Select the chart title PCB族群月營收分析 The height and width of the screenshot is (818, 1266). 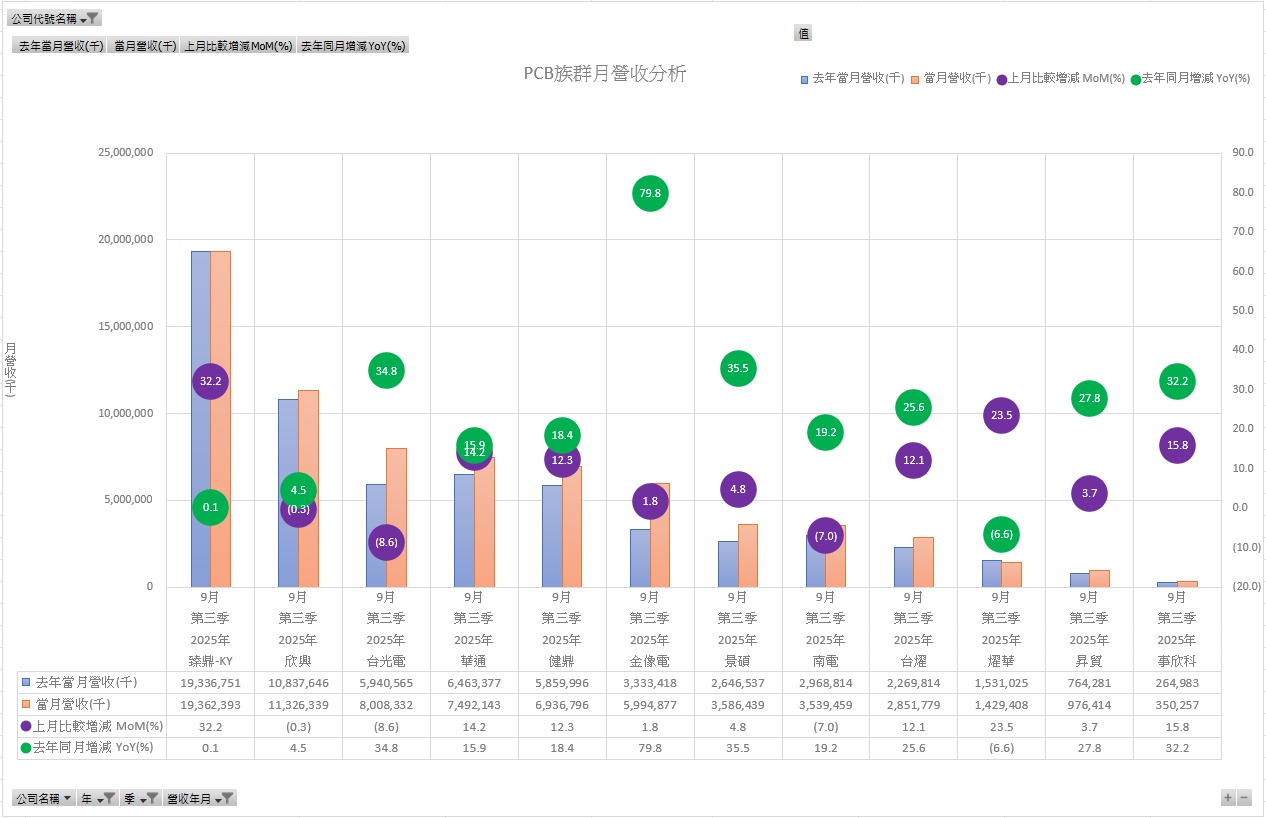coord(605,73)
